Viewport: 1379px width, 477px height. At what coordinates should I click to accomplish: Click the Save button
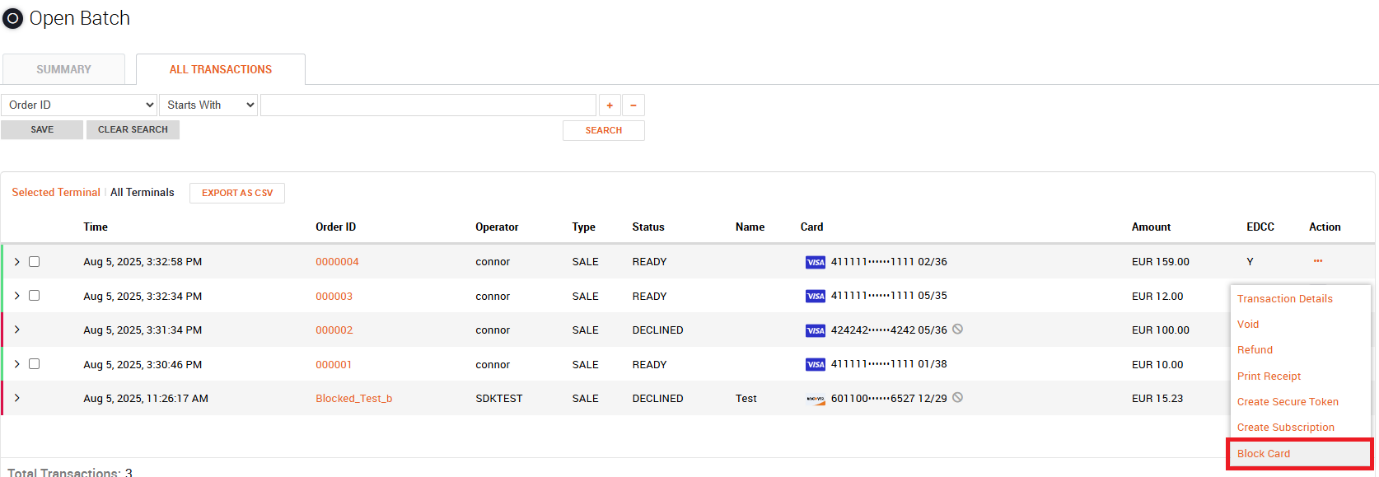click(x=42, y=130)
